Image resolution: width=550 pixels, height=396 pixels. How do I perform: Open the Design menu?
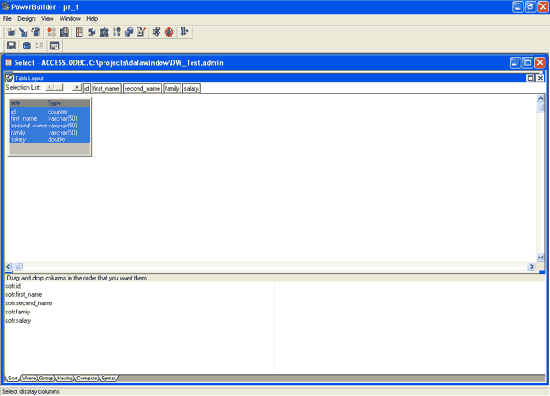point(26,19)
